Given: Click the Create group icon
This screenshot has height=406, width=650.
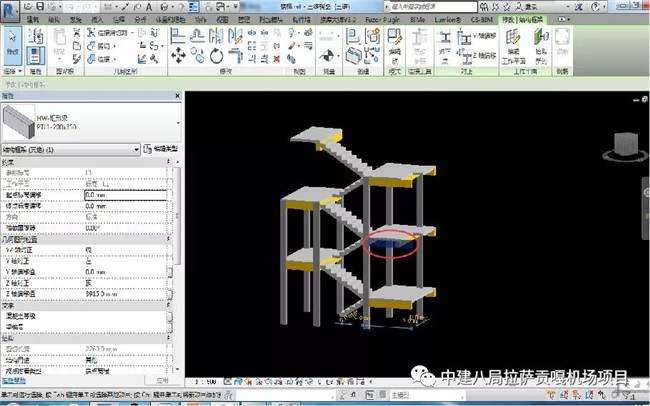Looking at the screenshot, I should [x=372, y=36].
